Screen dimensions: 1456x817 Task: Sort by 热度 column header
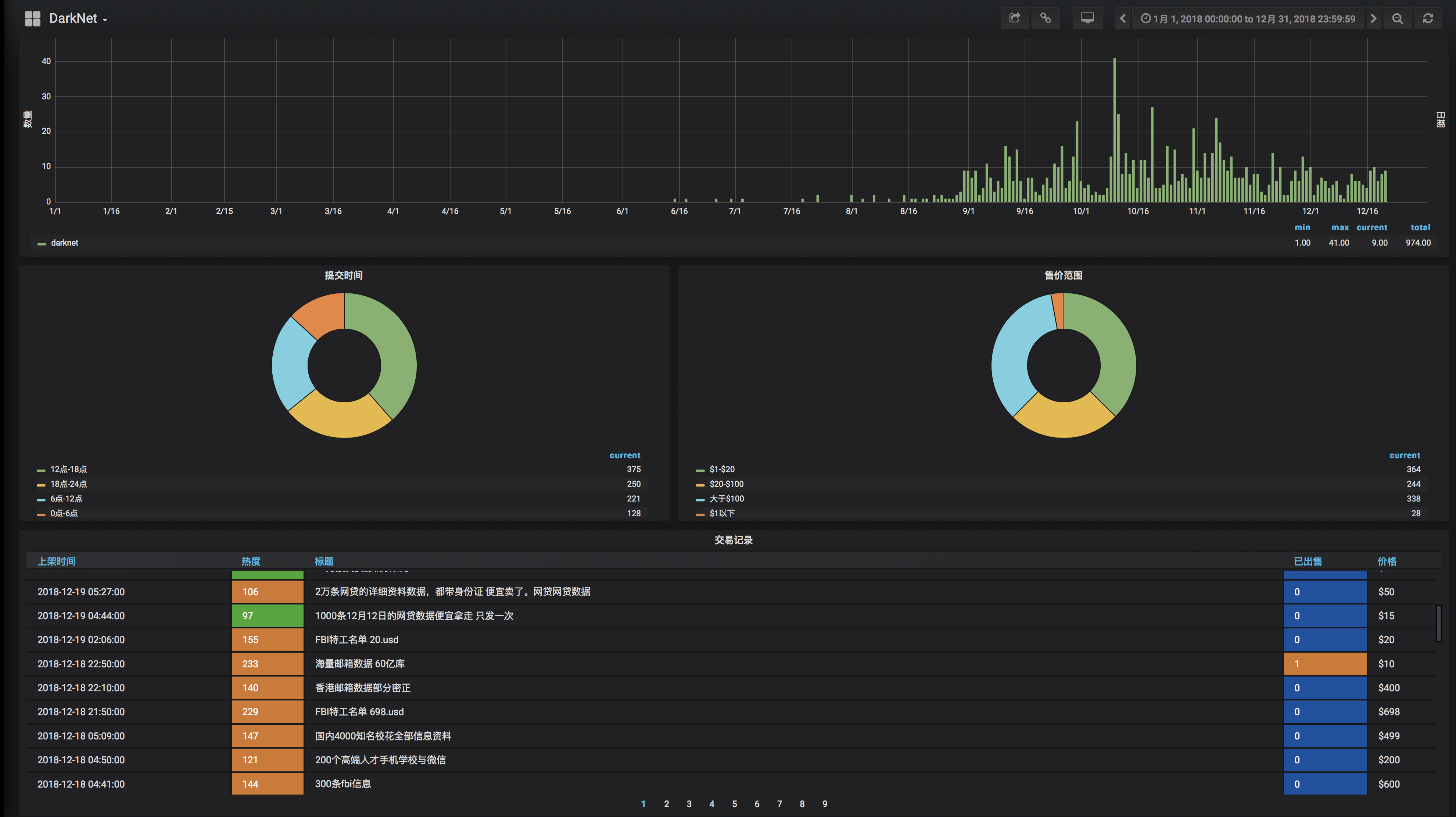[251, 561]
